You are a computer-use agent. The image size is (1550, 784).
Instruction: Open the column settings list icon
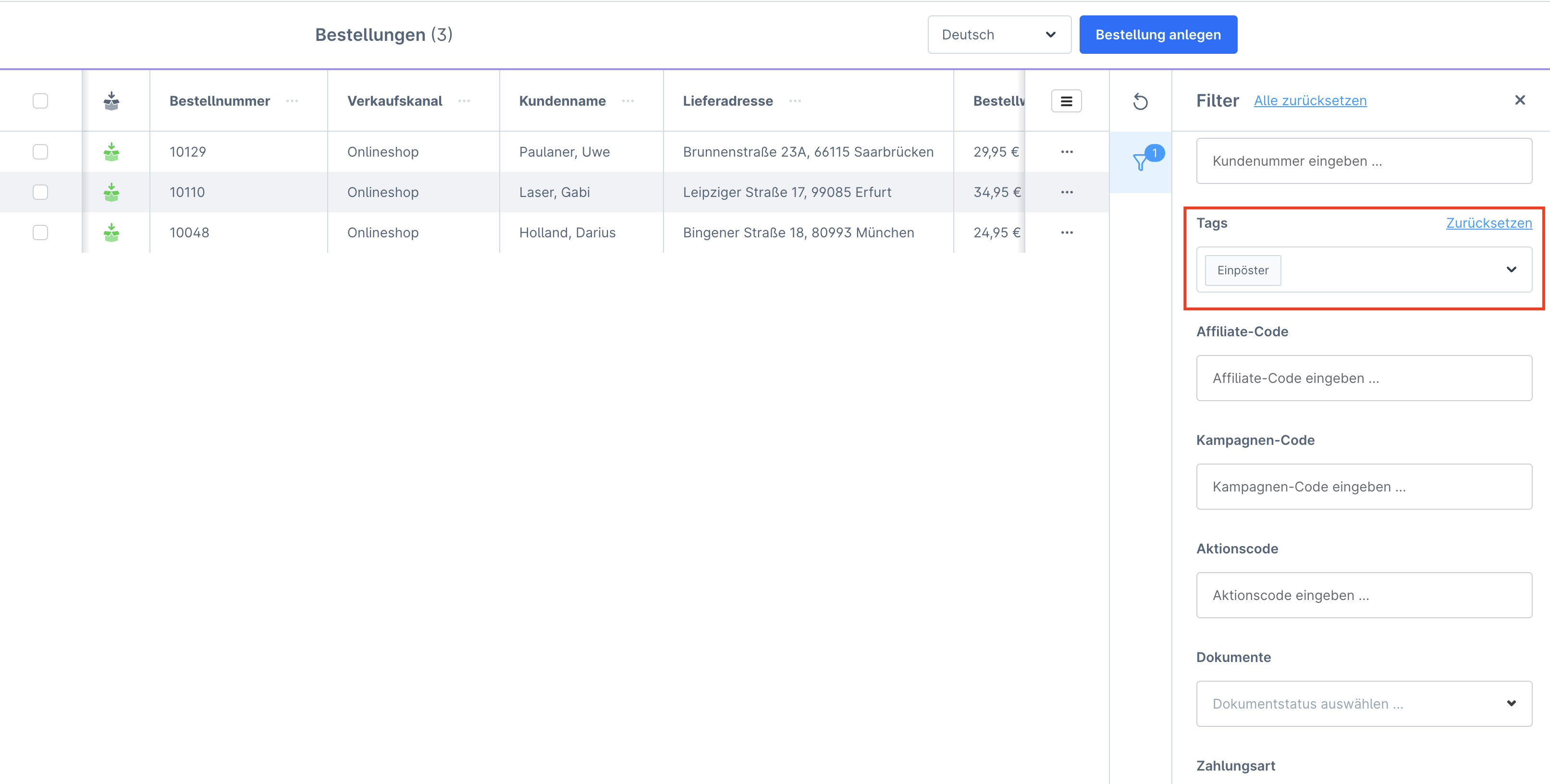pos(1066,101)
